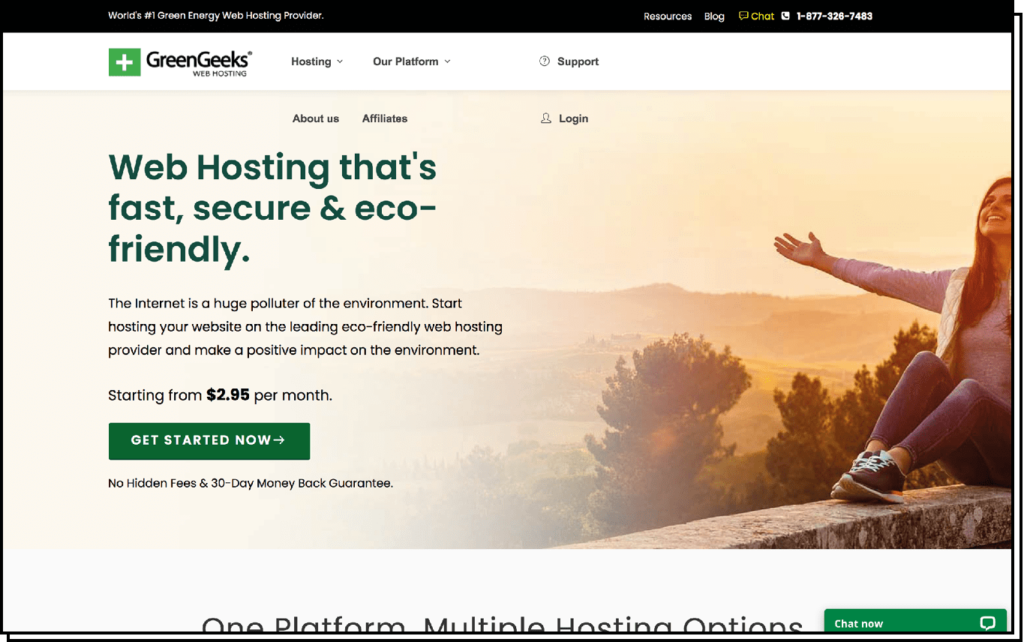1024x642 pixels.
Task: Click the GET STARTED NOW button
Action: click(x=209, y=441)
